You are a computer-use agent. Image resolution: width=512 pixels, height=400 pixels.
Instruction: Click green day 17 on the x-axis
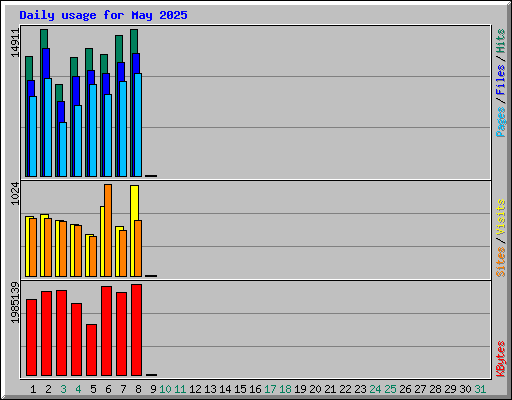pos(270,389)
